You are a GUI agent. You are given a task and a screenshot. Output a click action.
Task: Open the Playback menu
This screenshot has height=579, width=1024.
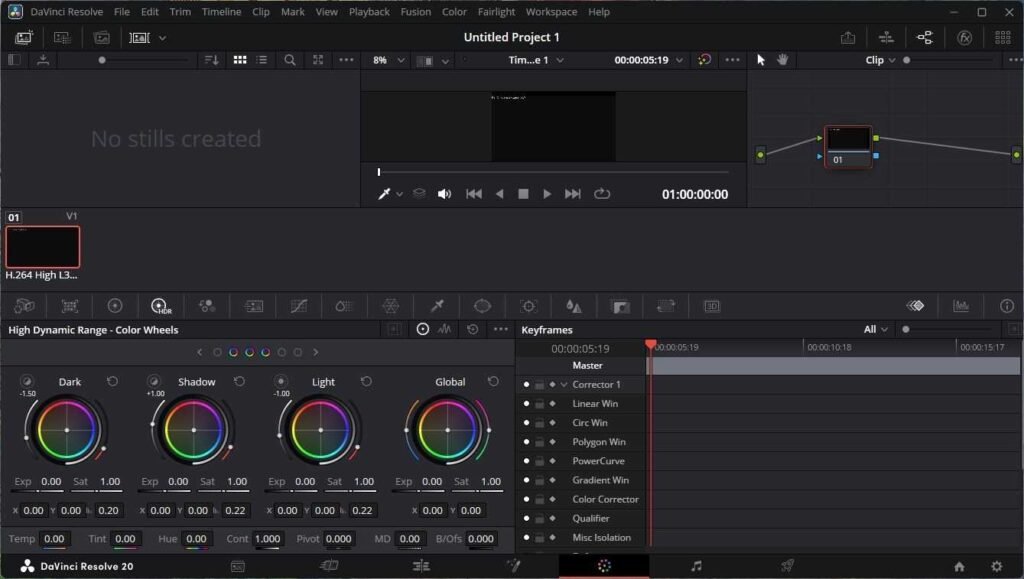tap(369, 12)
